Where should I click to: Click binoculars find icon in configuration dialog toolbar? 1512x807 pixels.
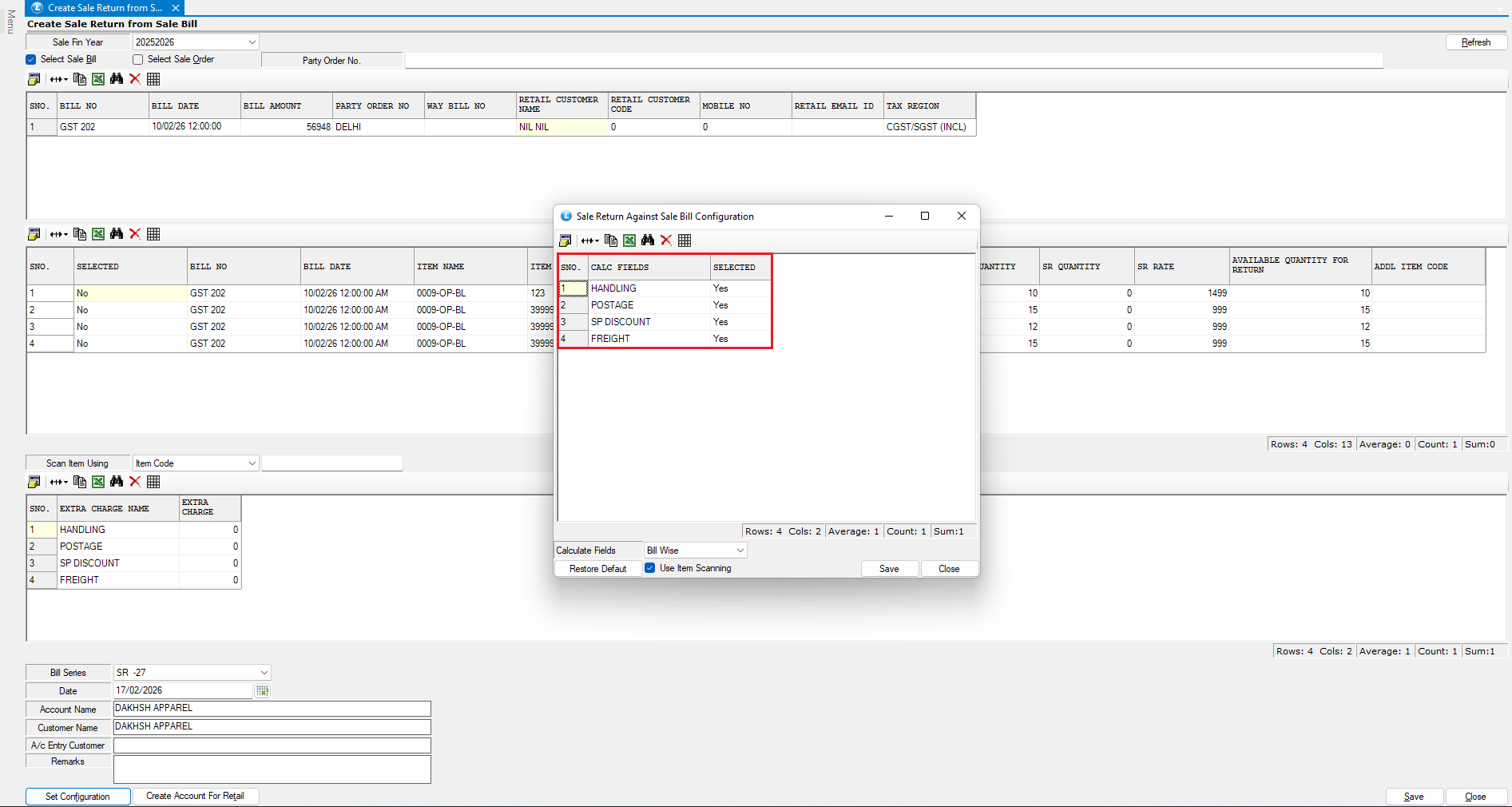648,241
